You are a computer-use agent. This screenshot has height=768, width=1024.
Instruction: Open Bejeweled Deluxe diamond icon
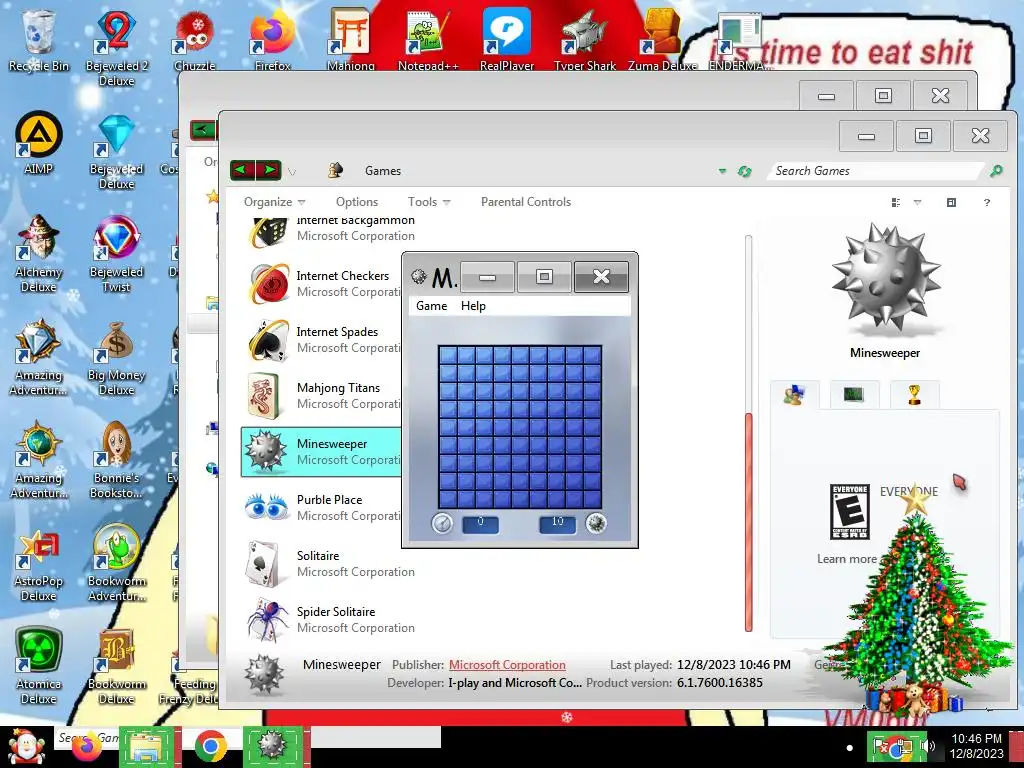[116, 152]
